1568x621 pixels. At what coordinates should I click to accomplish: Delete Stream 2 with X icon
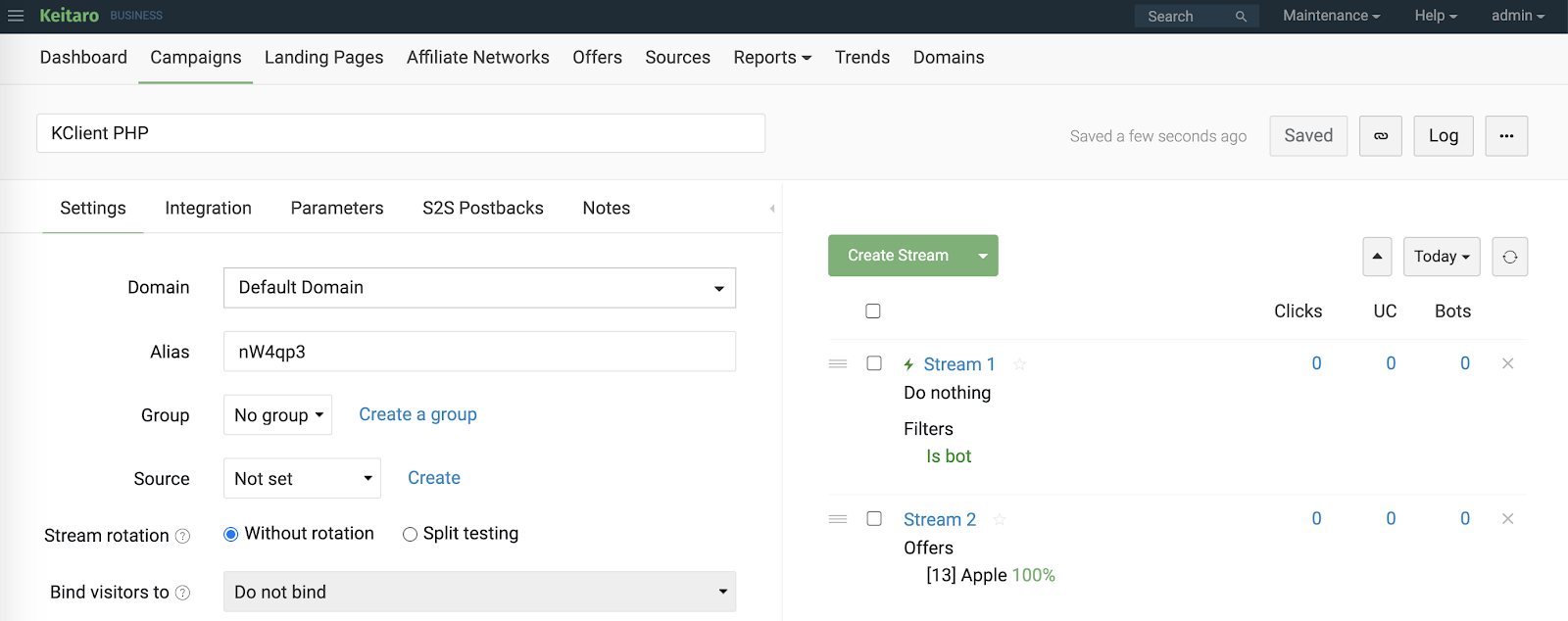1507,519
